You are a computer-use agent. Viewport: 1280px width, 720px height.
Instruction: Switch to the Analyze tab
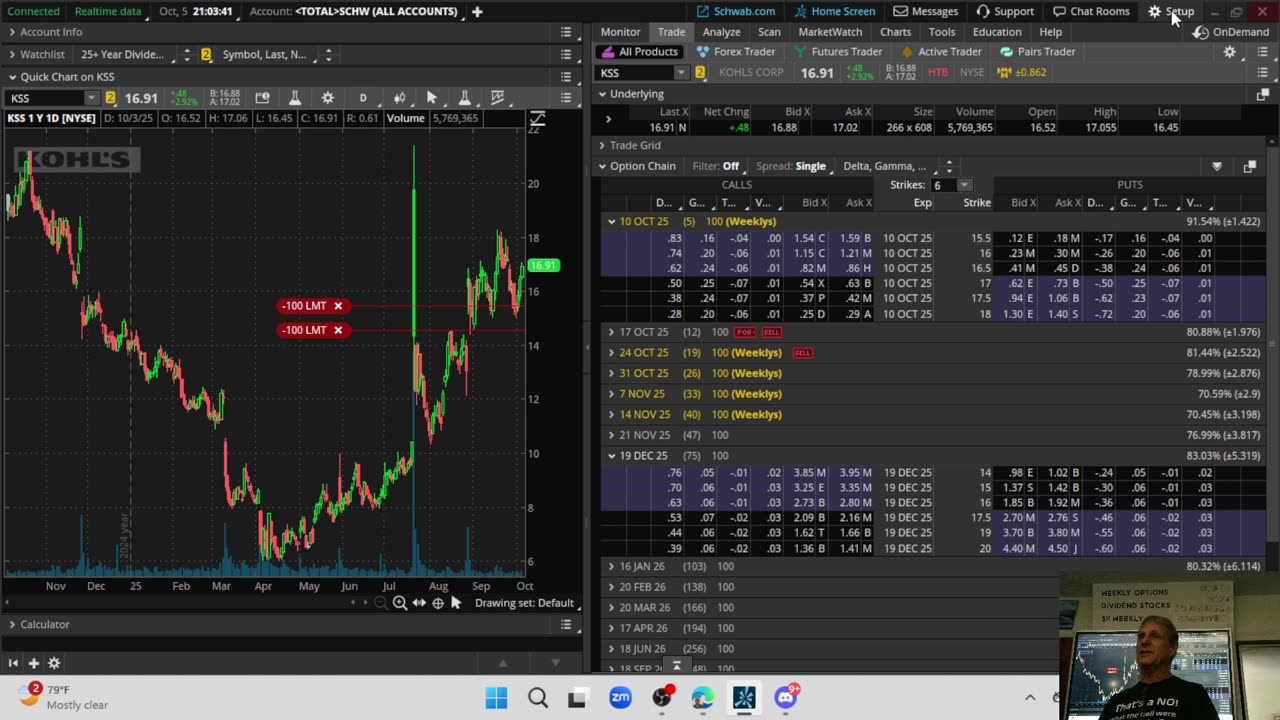[x=721, y=32]
